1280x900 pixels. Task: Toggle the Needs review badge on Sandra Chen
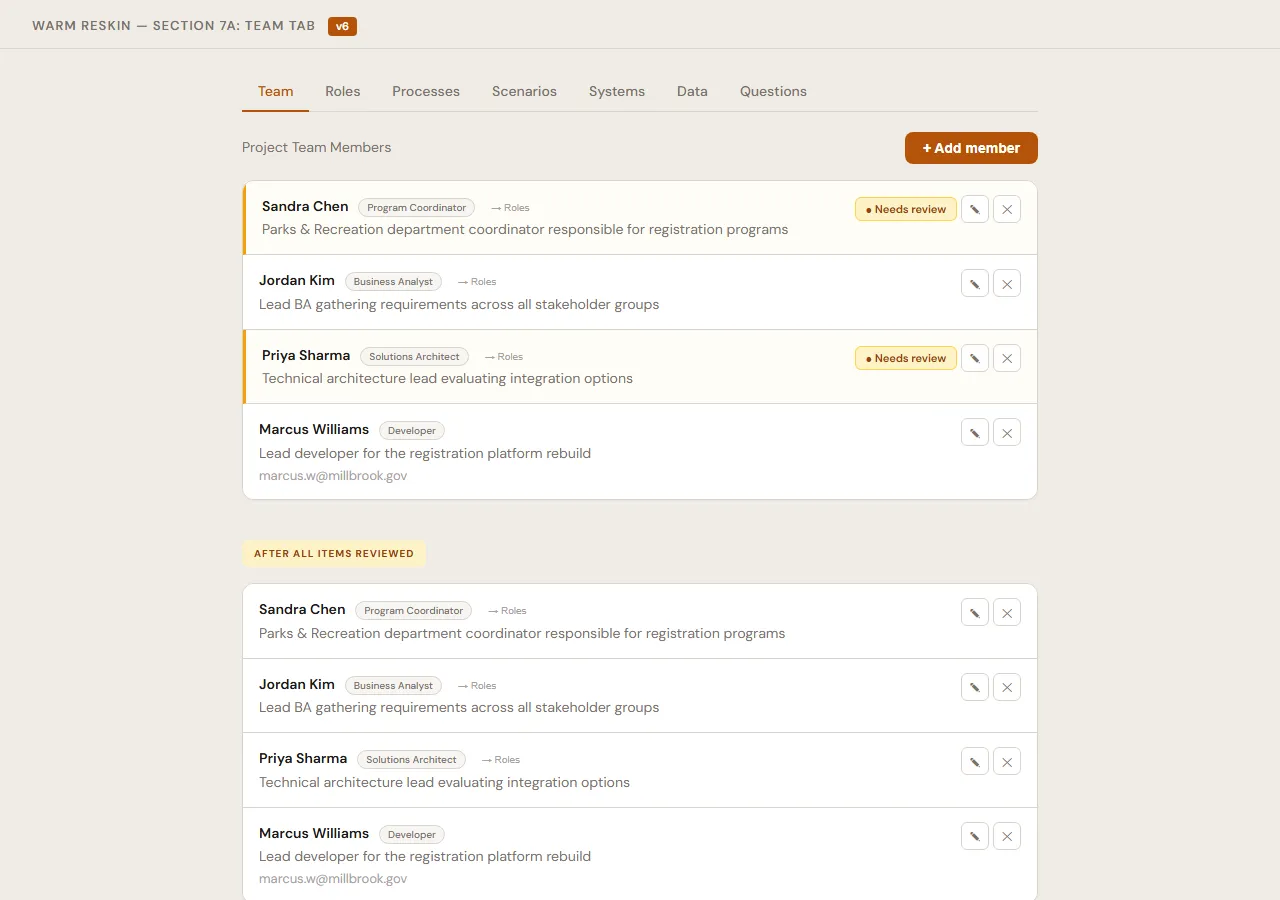coord(905,209)
